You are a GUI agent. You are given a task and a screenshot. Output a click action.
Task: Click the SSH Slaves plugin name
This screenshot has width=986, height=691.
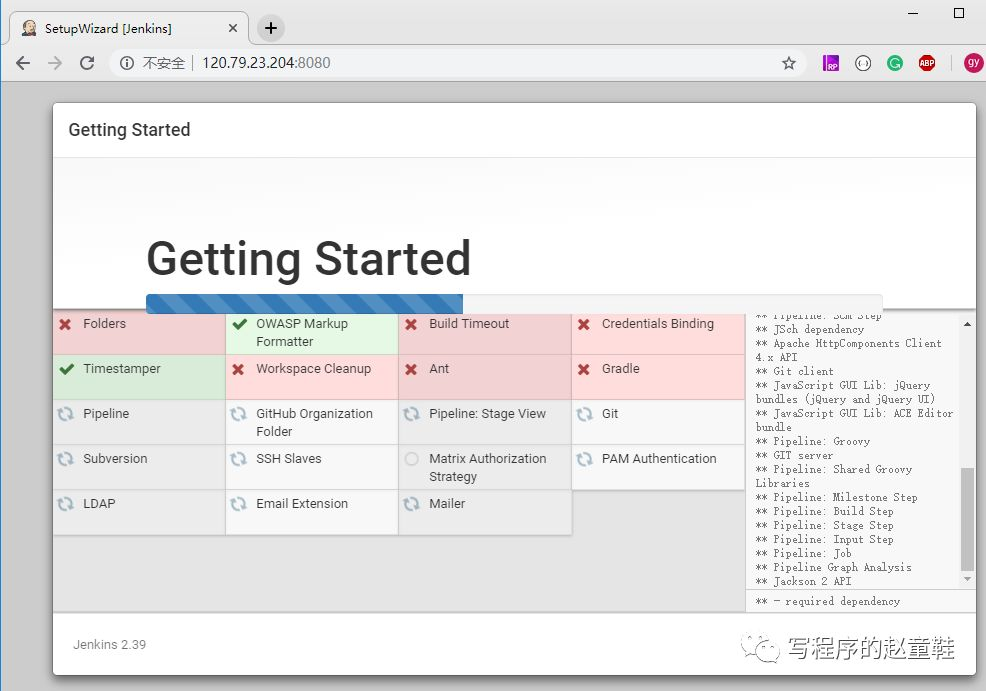click(289, 459)
